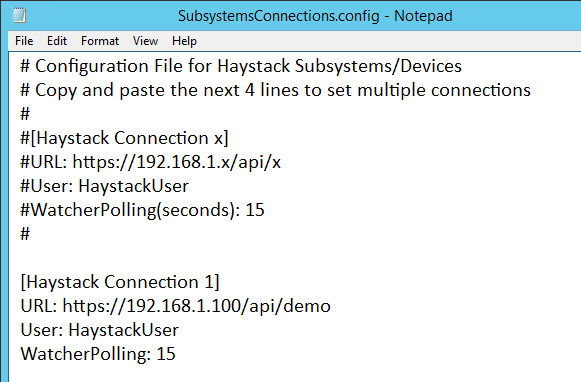Open the Edit menu
Viewport: 581px width, 382px height.
tap(57, 41)
